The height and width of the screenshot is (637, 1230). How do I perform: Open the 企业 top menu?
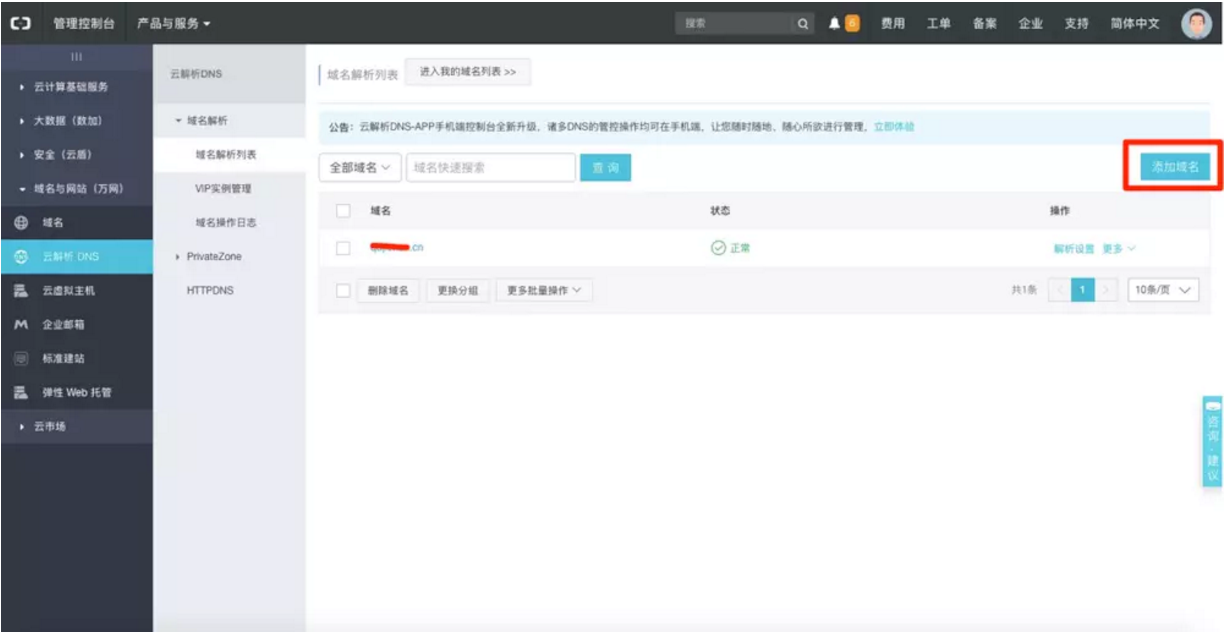click(1031, 24)
